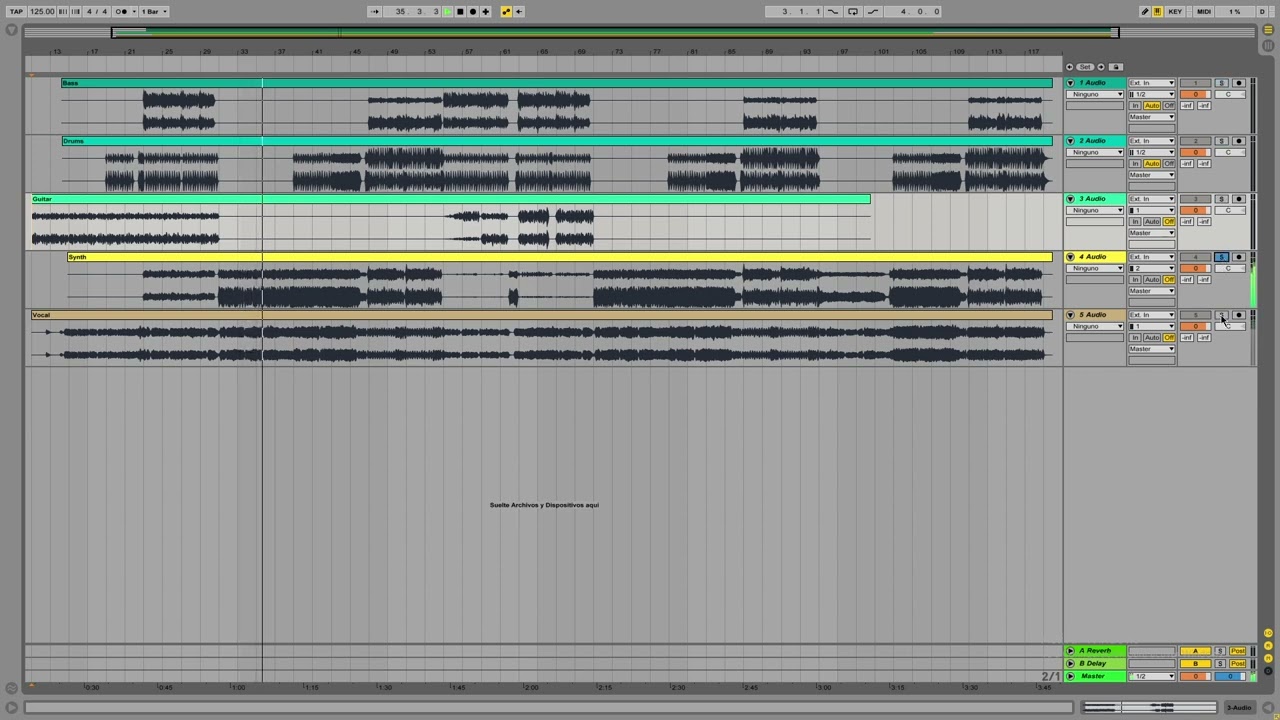This screenshot has width=1280, height=720.
Task: Open 1 Audio Ninguno device chooser
Action: pos(1095,95)
